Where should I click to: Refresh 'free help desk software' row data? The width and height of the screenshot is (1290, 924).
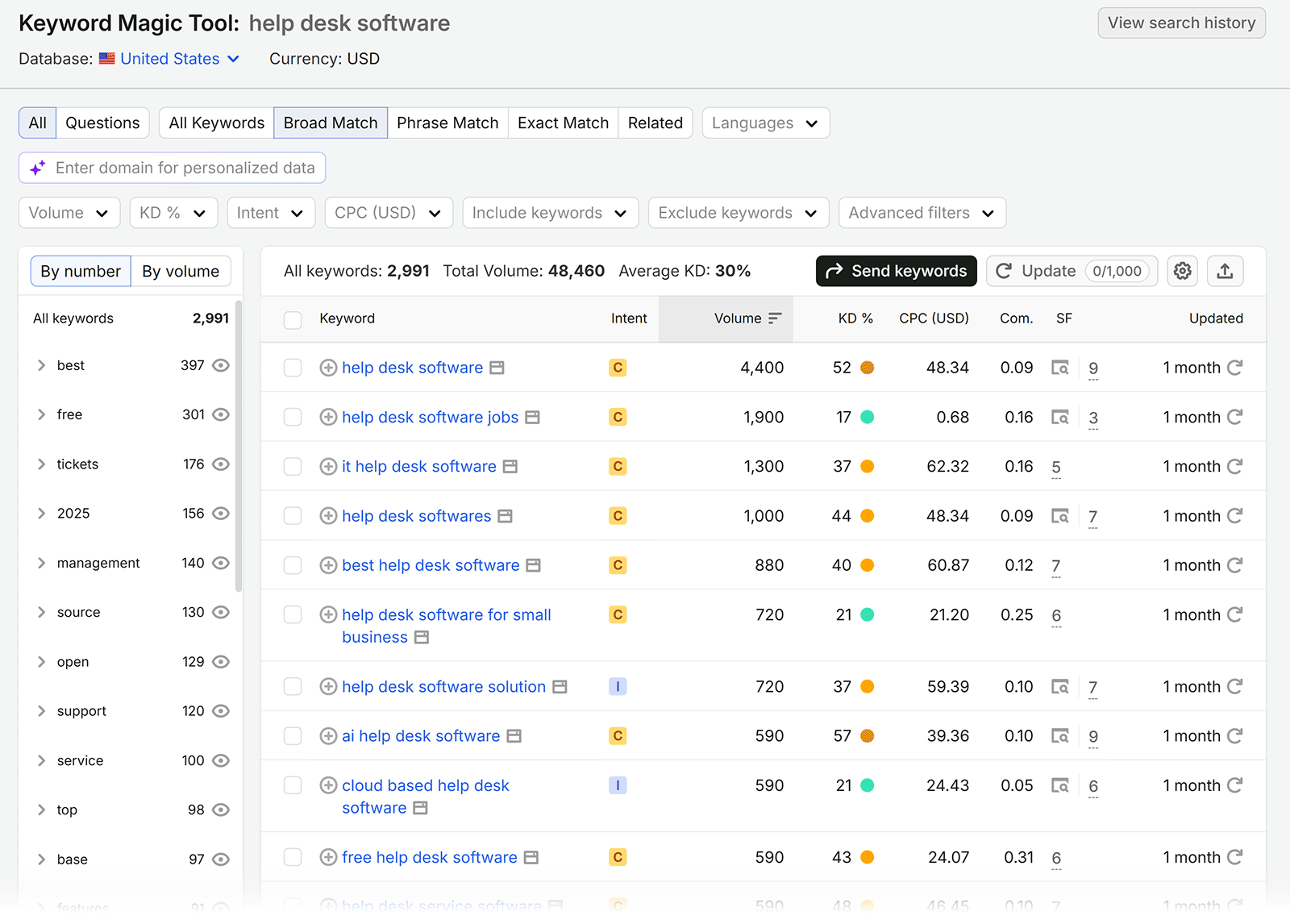pos(1234,857)
